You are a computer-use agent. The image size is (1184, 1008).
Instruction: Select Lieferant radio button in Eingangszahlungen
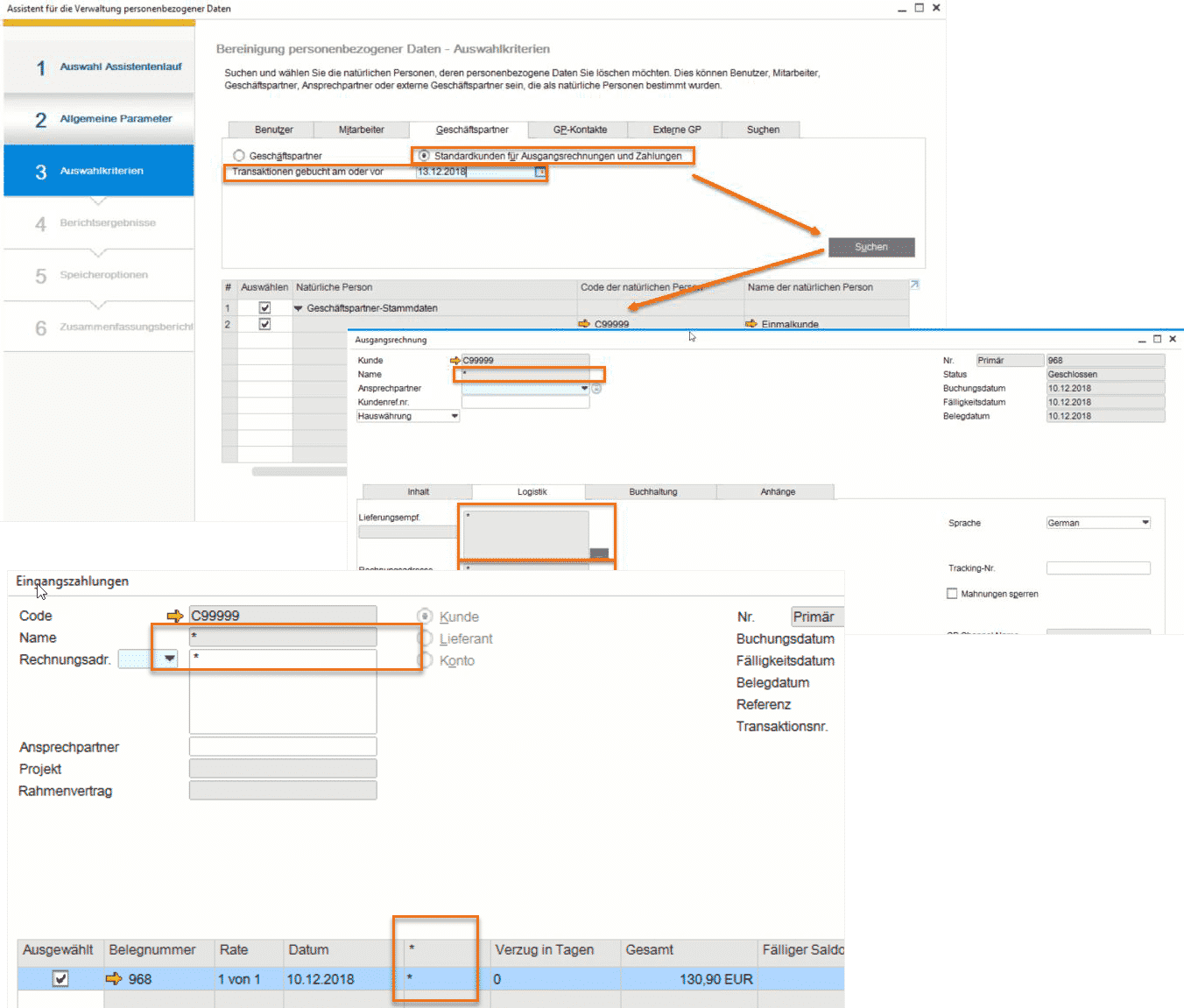425,638
